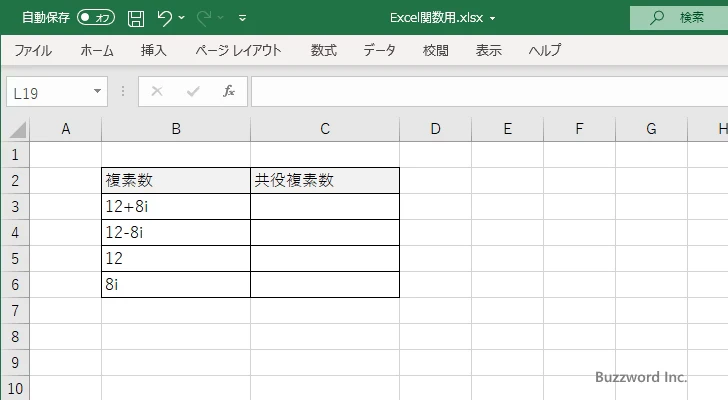Screen dimensions: 728x400
Task: Click the search magnifier icon
Action: [657, 18]
